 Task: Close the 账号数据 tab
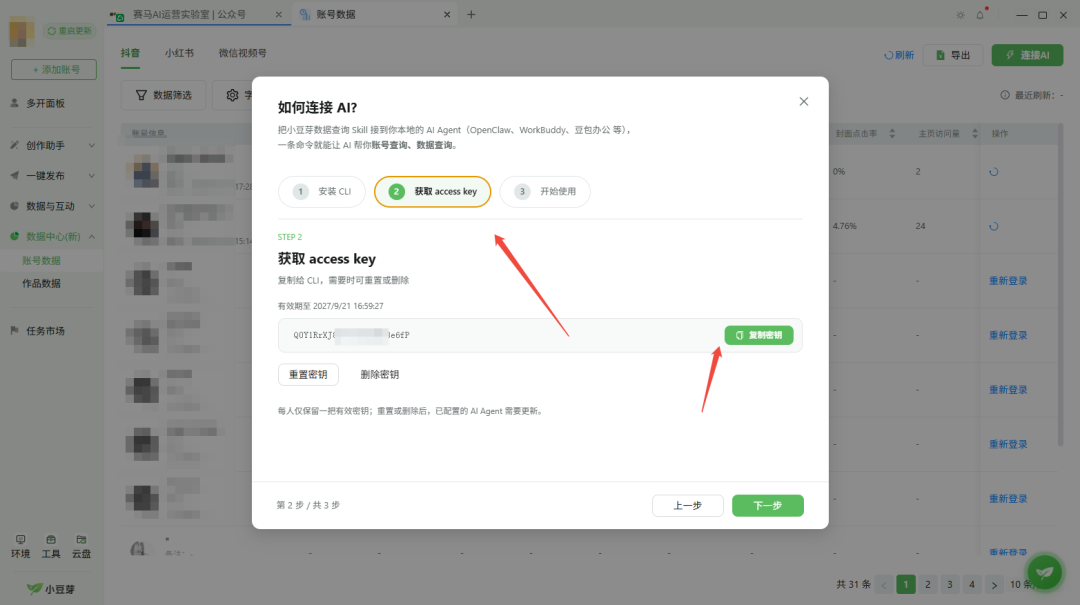447,14
